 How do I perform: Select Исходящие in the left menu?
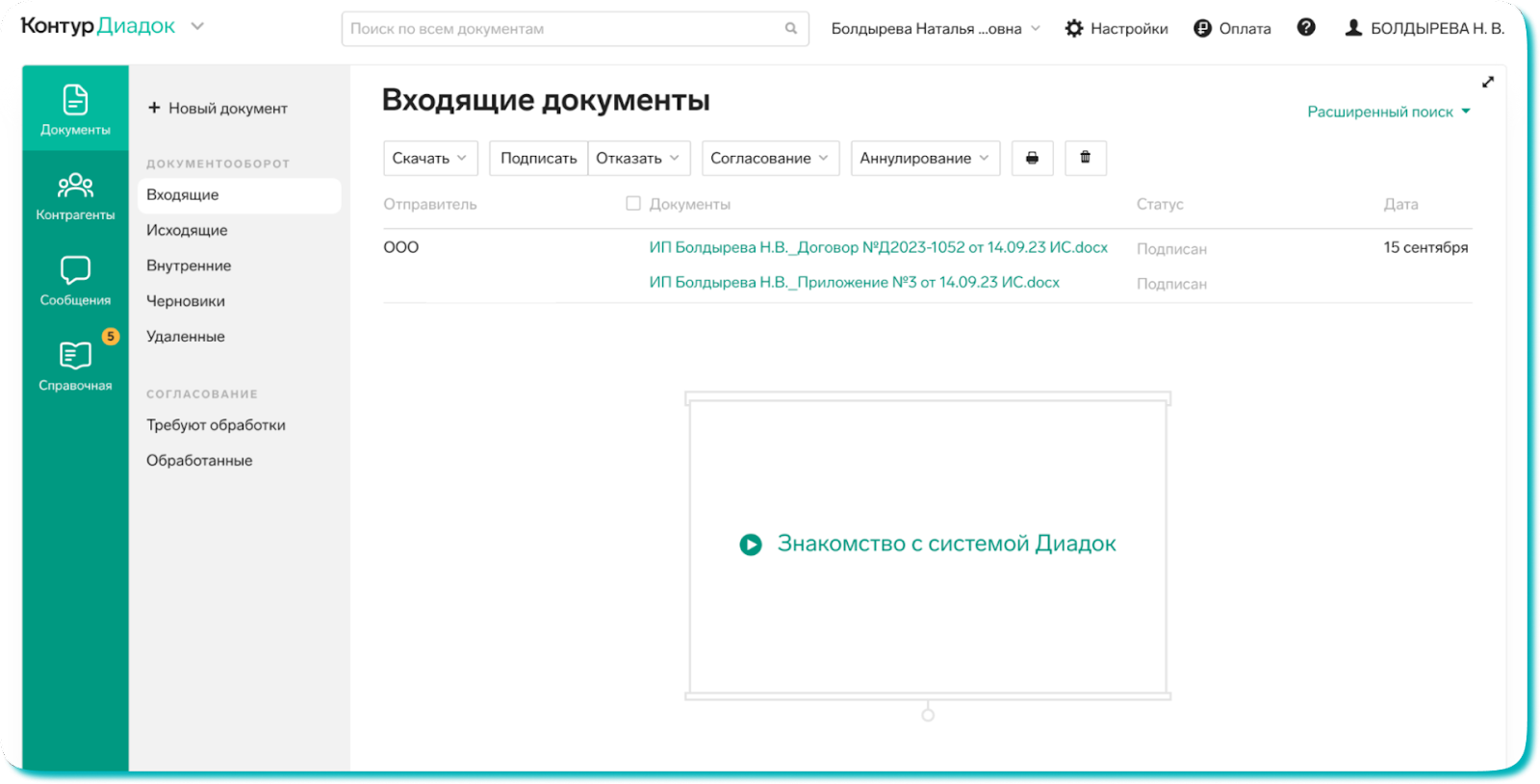pyautogui.click(x=187, y=230)
